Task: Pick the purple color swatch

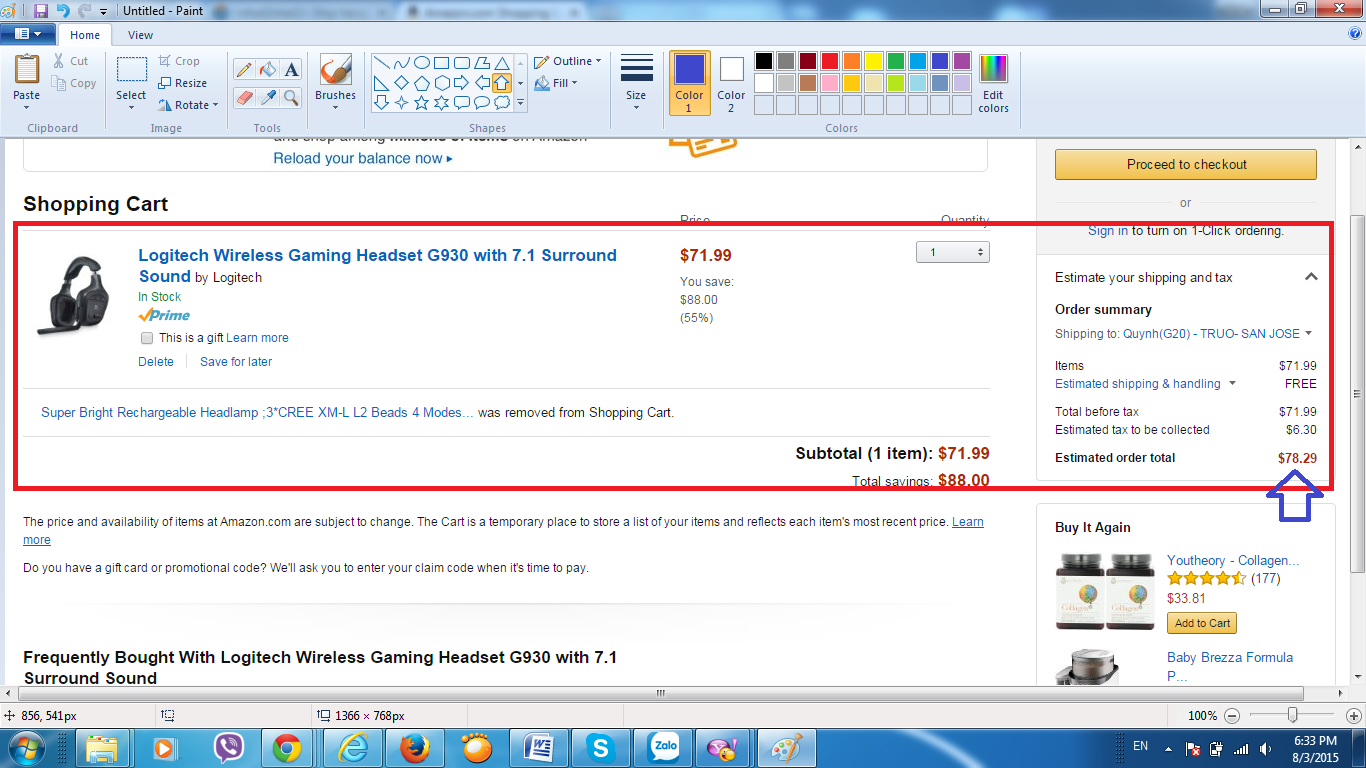Action: [x=962, y=62]
